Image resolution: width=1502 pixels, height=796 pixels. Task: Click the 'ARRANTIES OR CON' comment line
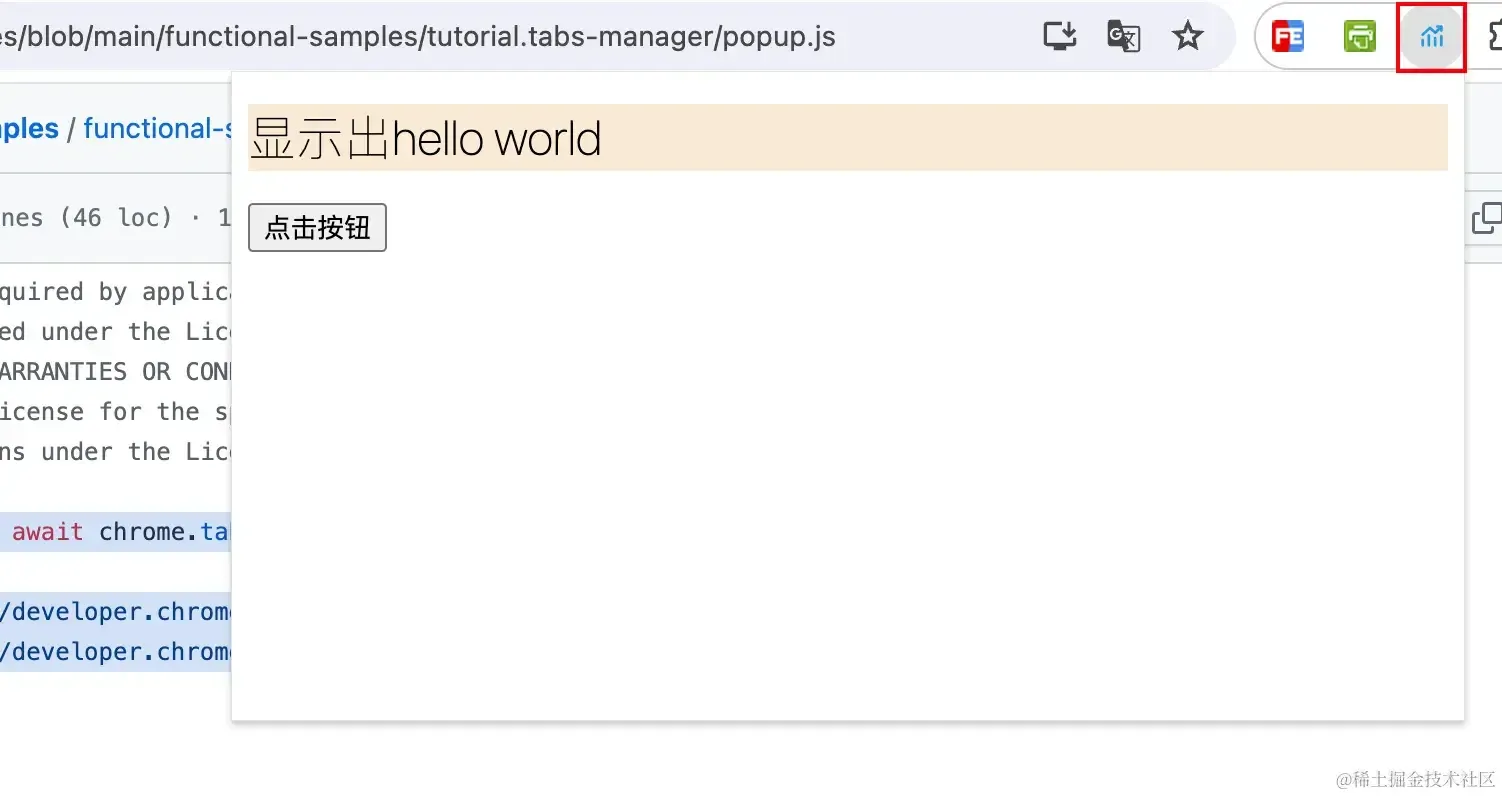click(x=116, y=371)
